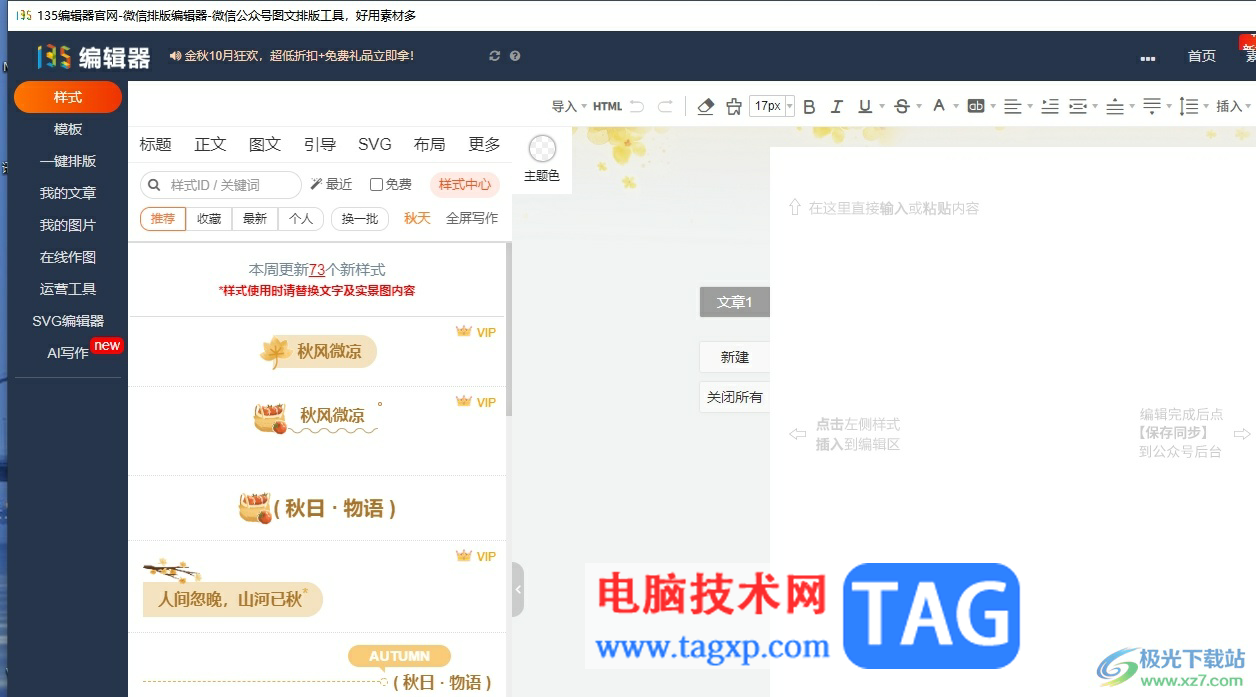The image size is (1256, 697).
Task: Open 我的文章 in left sidebar
Action: (68, 193)
